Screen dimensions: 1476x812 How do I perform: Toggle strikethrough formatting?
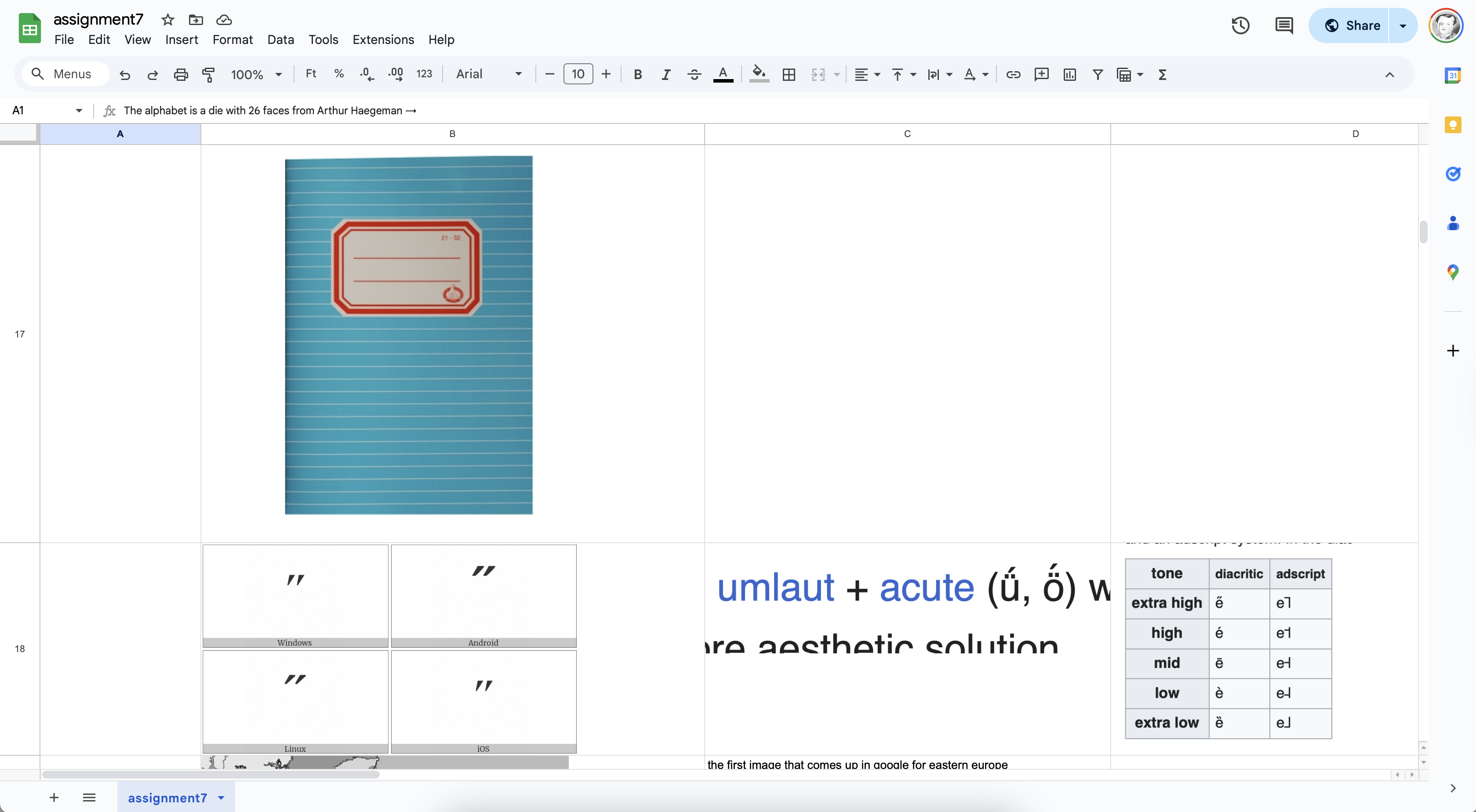(x=694, y=74)
